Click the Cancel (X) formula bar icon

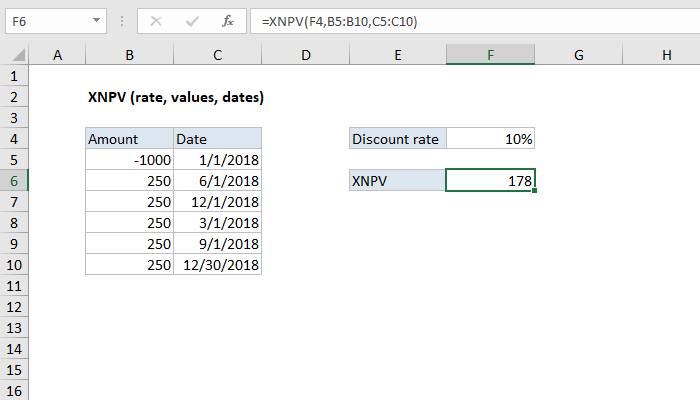point(156,20)
